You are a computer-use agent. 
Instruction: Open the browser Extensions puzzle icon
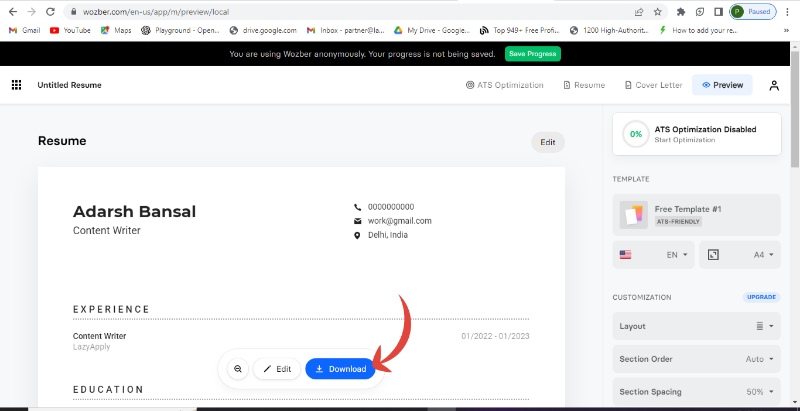[x=681, y=11]
